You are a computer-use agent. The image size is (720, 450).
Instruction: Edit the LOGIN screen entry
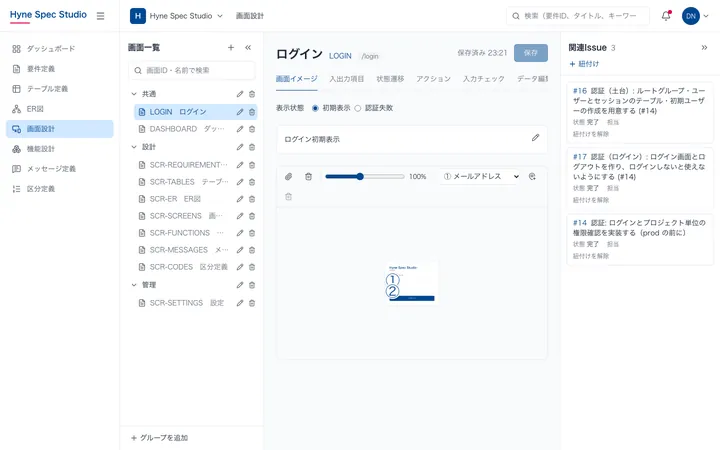click(240, 112)
